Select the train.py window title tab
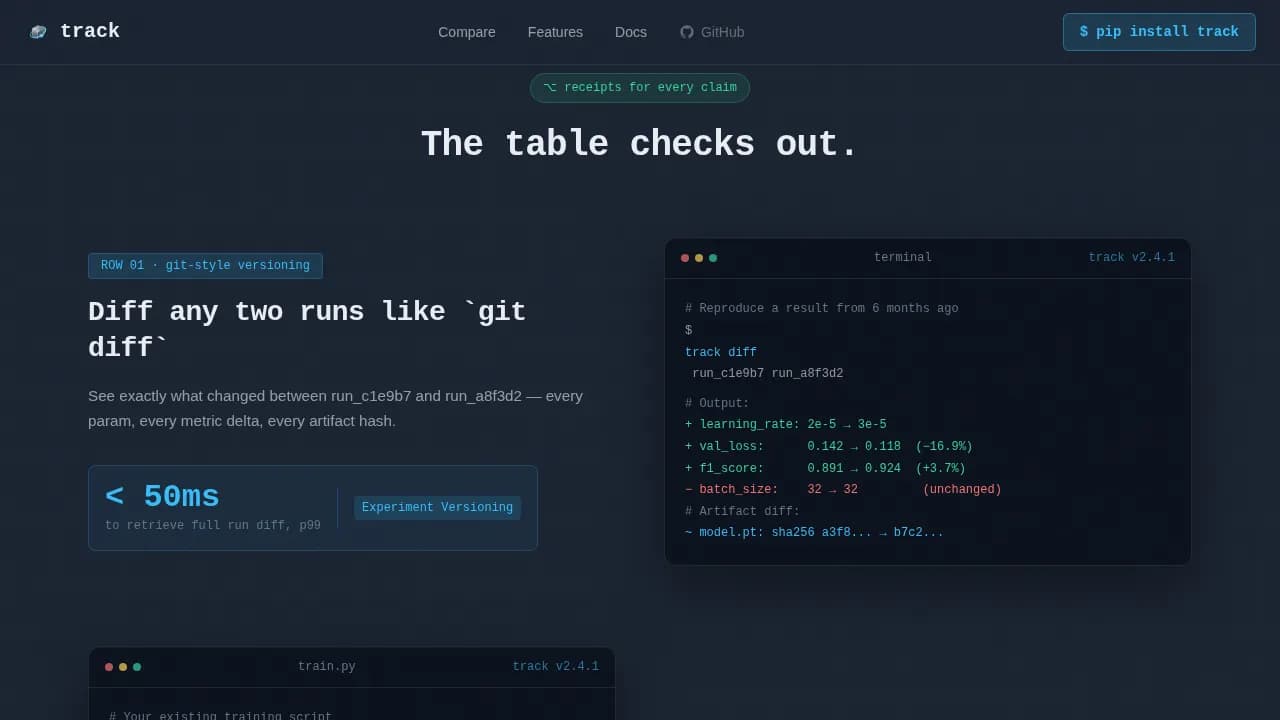This screenshot has width=1280, height=720. pos(327,666)
